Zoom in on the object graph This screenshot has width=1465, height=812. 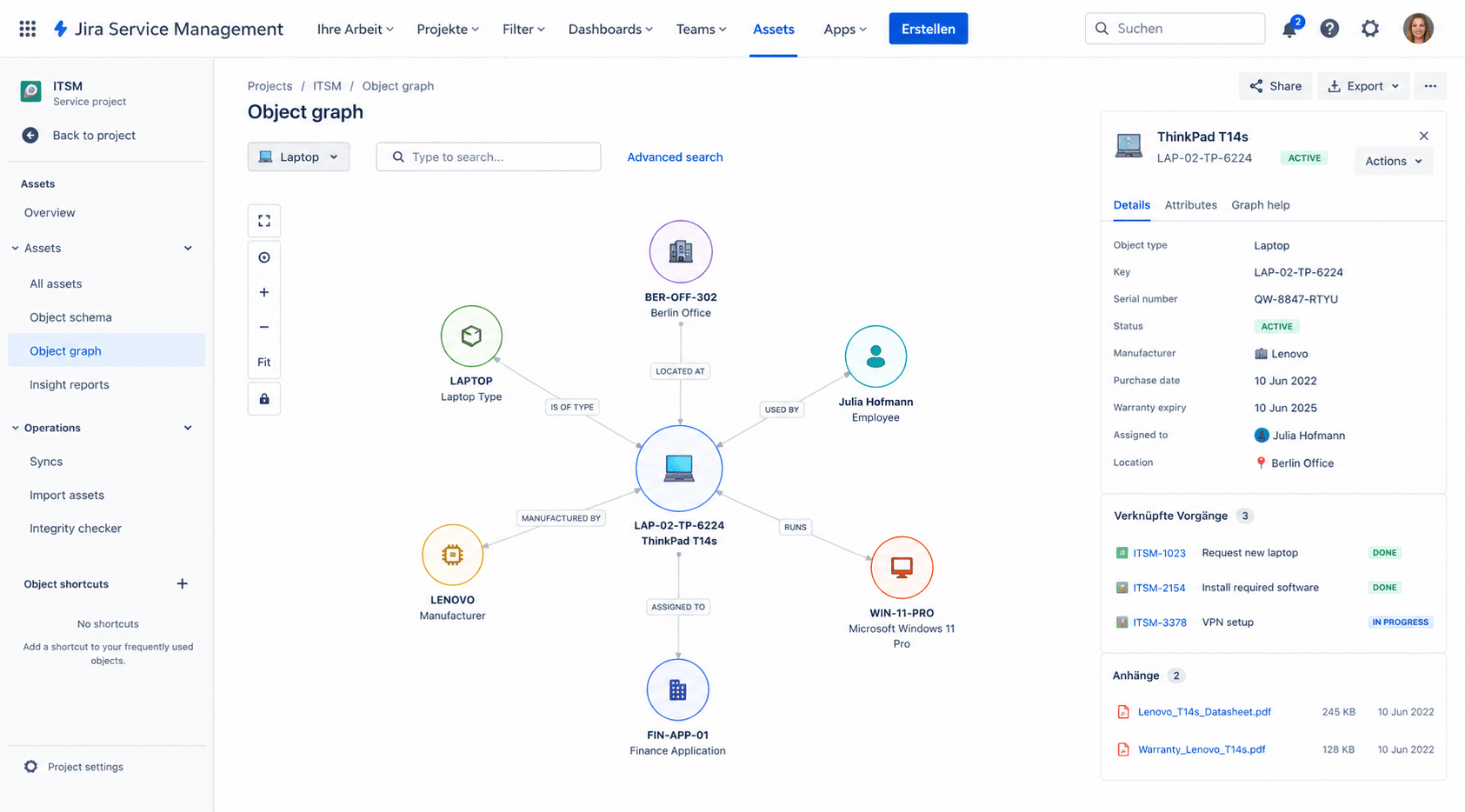click(264, 292)
